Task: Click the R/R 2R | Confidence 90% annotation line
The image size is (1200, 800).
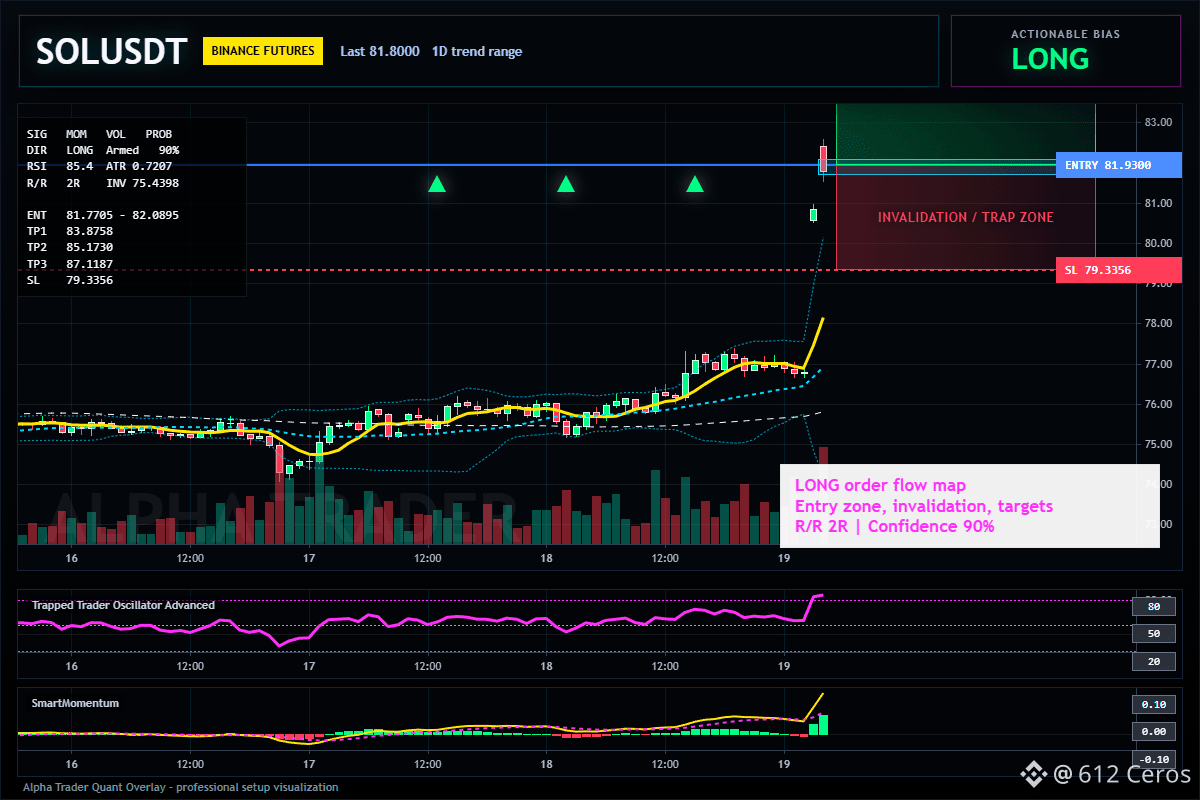Action: coord(894,526)
